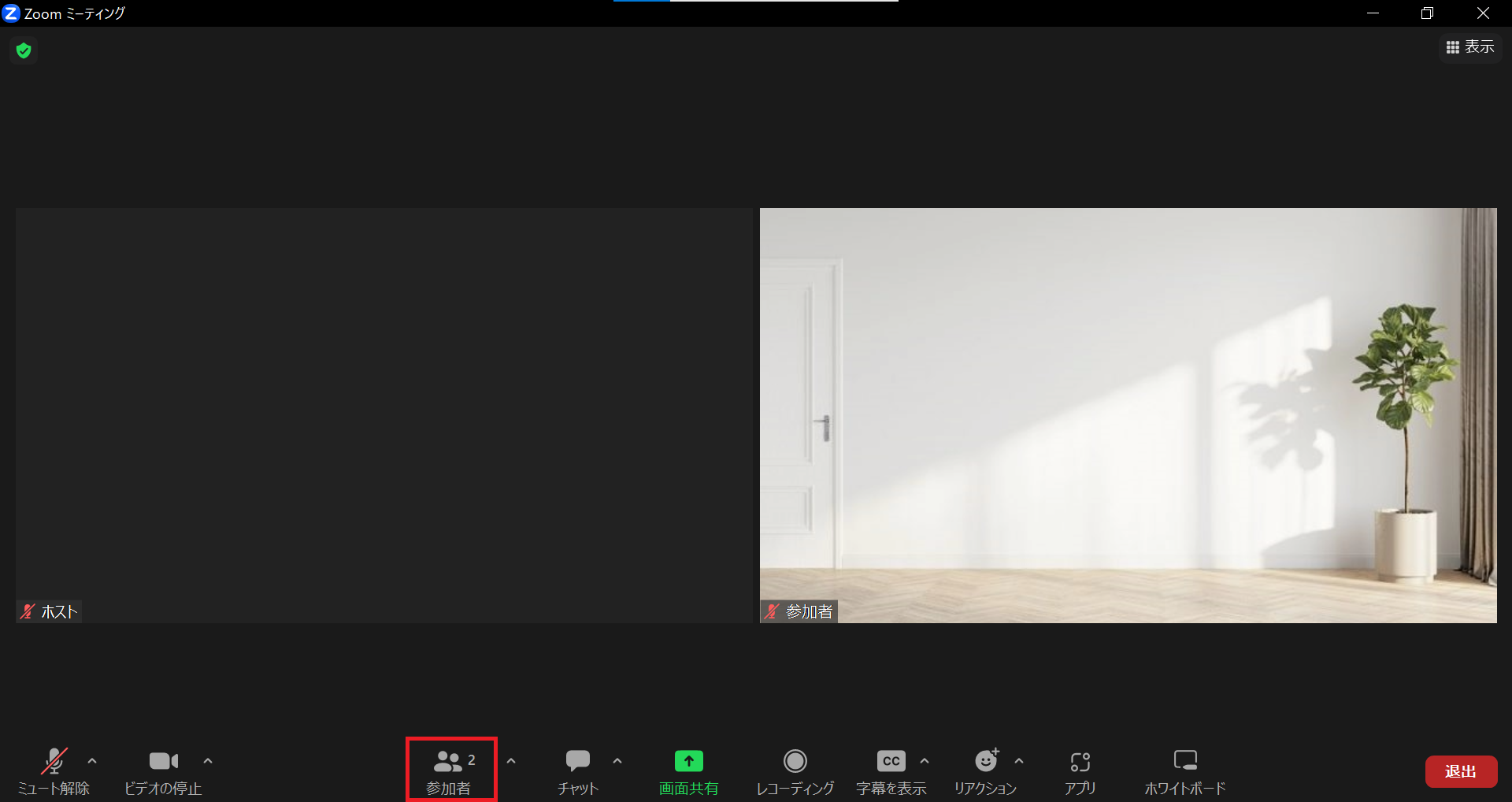1512x802 pixels.
Task: Start screen sharing with 画面共有
Action: point(688,770)
